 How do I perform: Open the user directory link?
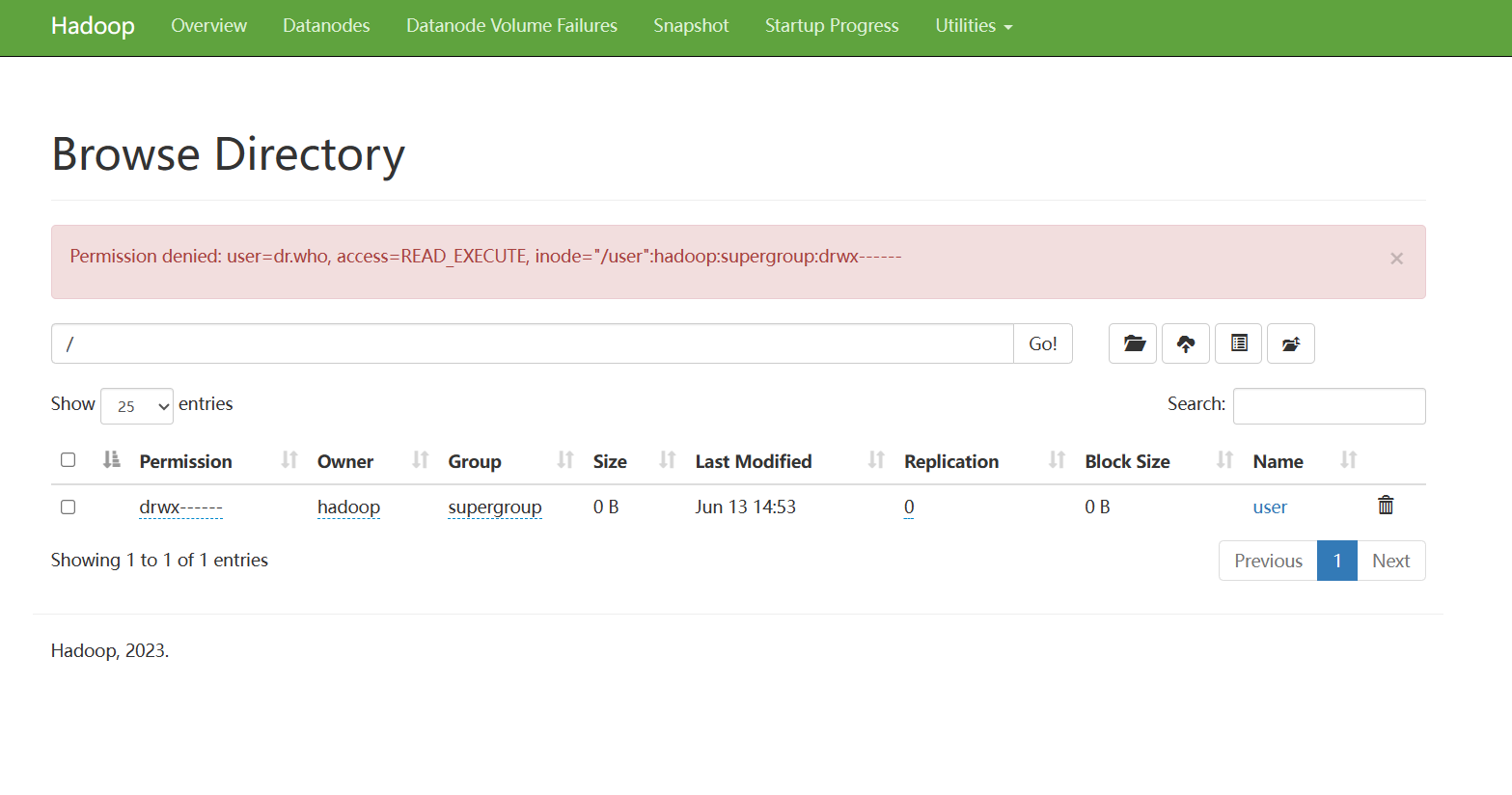pos(1270,507)
